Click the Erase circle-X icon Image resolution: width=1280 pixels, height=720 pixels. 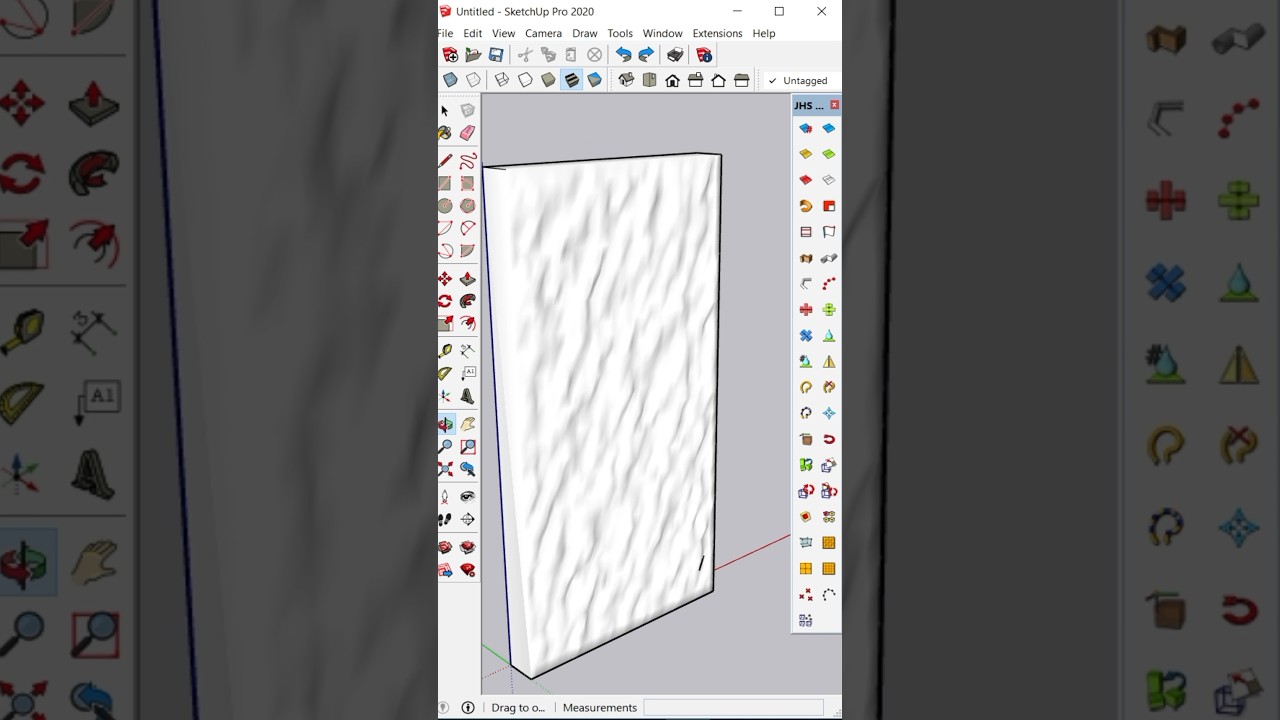pos(595,55)
